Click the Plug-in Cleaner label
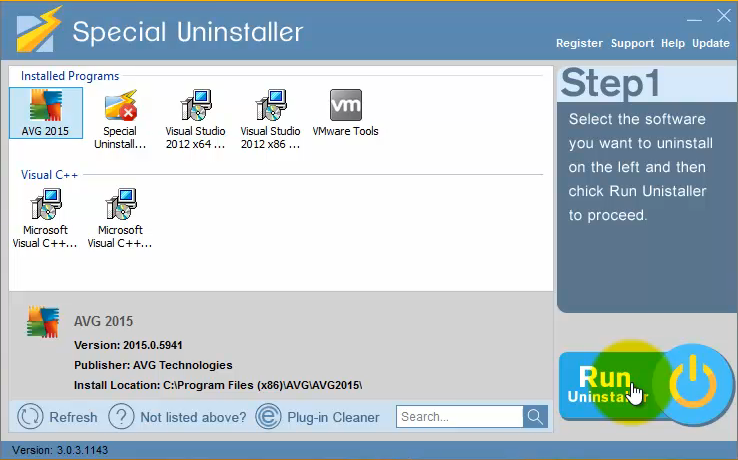The height and width of the screenshot is (460, 738). tap(333, 417)
